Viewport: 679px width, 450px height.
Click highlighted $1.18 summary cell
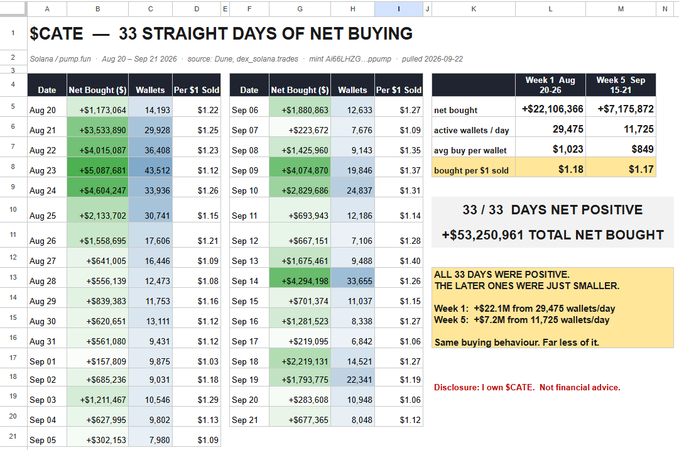point(550,167)
